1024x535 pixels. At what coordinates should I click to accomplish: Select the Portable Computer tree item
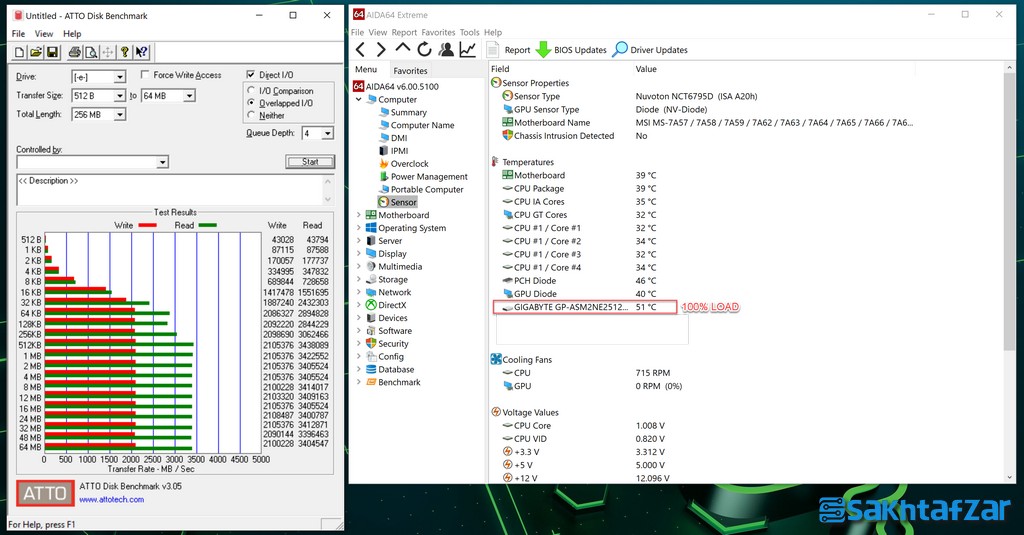[x=421, y=189]
